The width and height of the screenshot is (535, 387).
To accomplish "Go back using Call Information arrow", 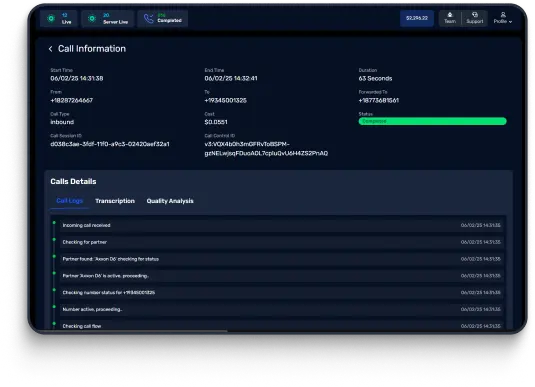I will pyautogui.click(x=50, y=49).
